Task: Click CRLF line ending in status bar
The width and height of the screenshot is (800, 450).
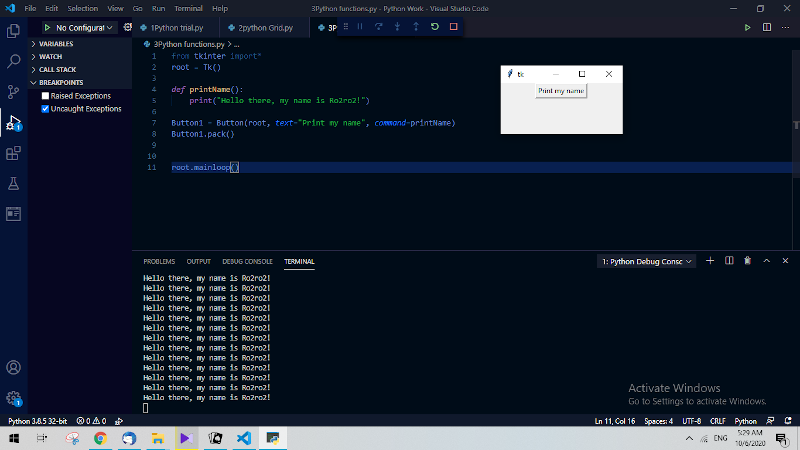Action: tap(717, 421)
